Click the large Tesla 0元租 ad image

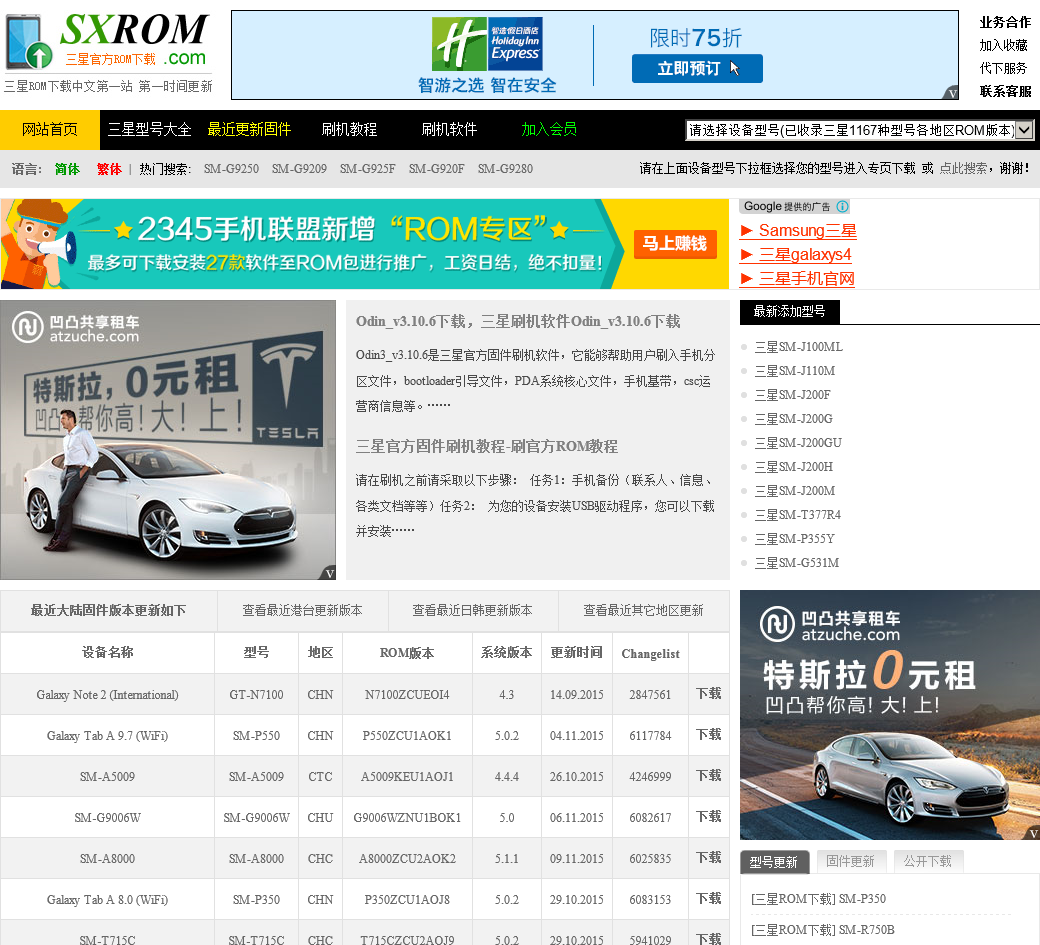point(168,440)
